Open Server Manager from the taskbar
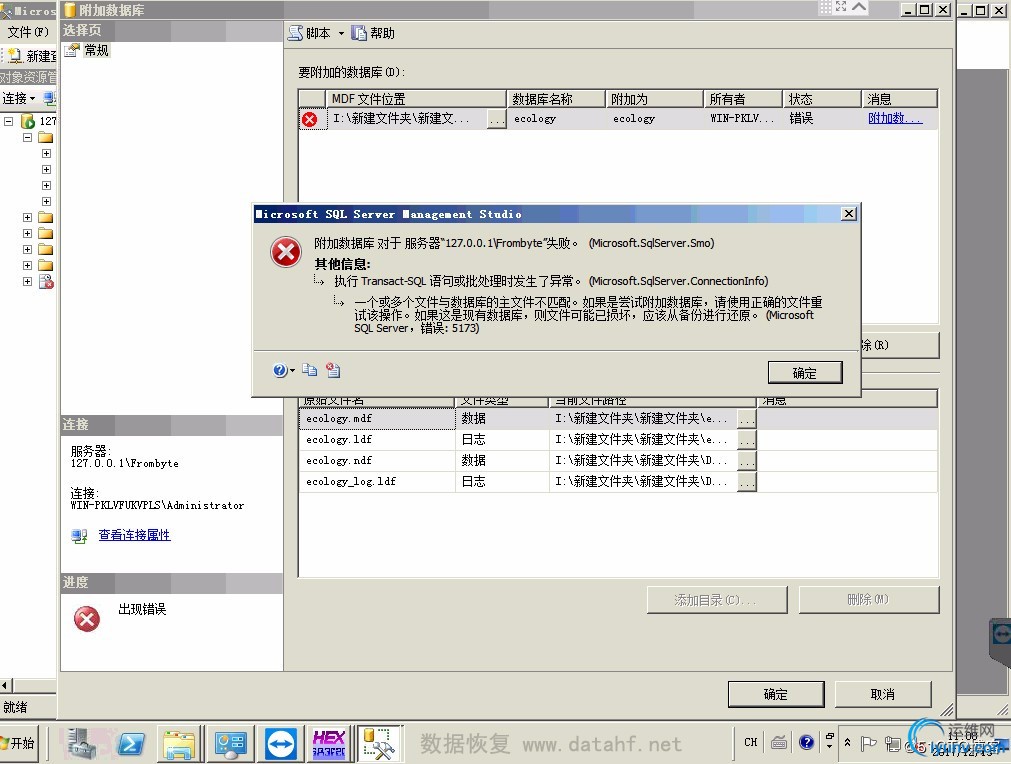Screen dimensions: 1011x764 (83, 743)
